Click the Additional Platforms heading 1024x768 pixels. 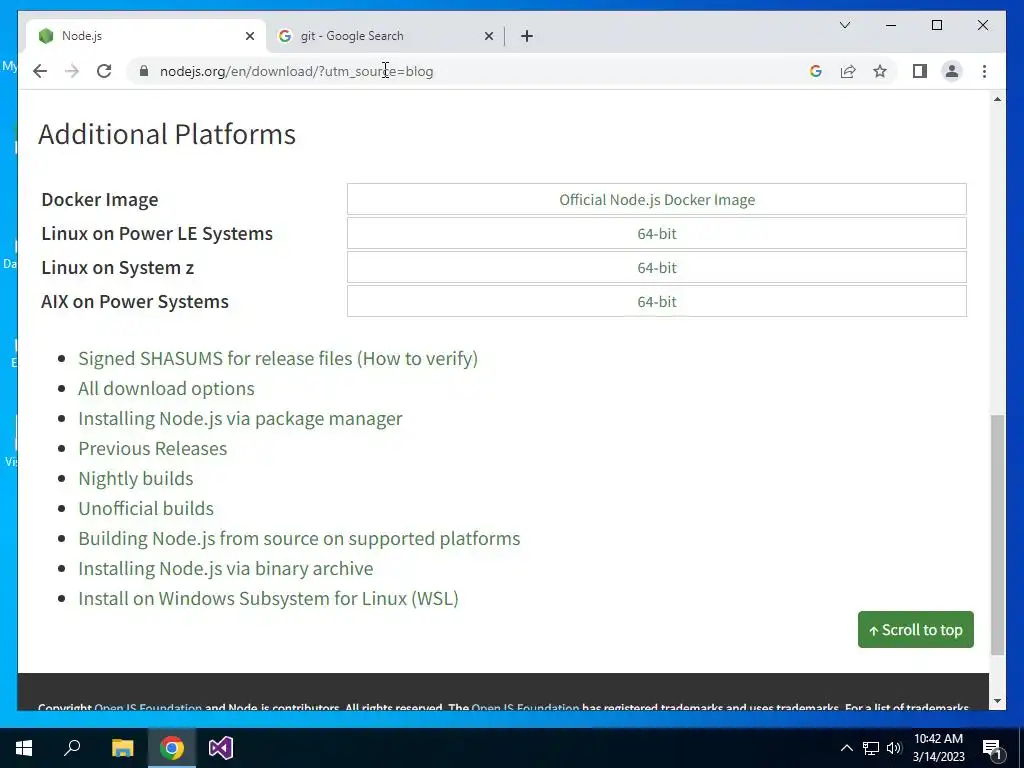click(x=167, y=134)
